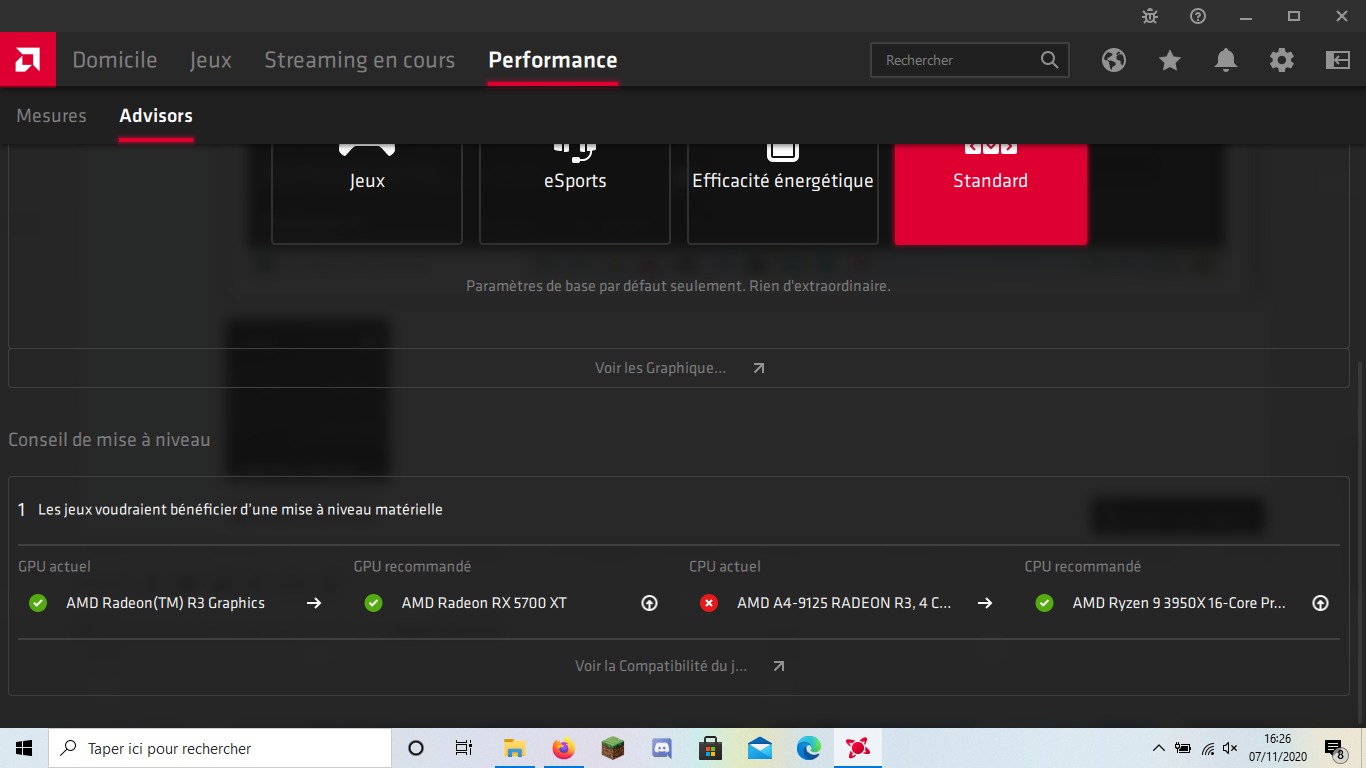Click red cross beside AMD A4-9125
This screenshot has width=1366, height=768.
[709, 603]
